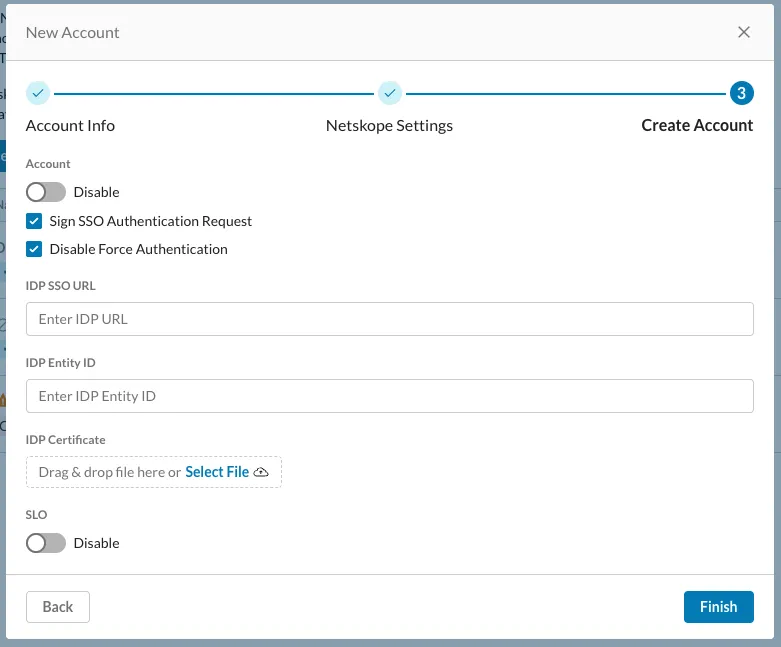
Task: Click the New Account dialog title
Action: tap(72, 32)
